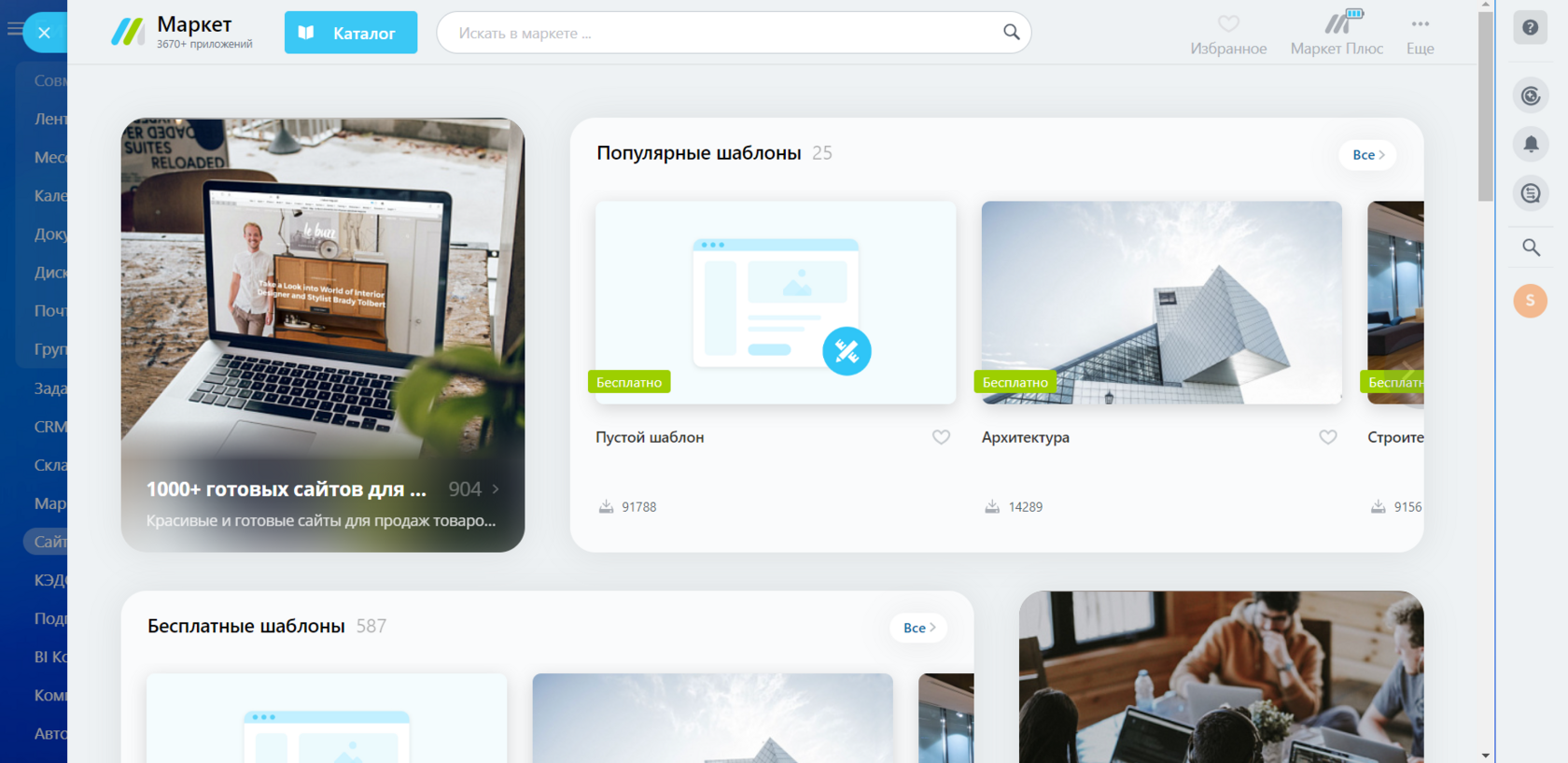
Task: Open the 1000+ готовых сайтов banner
Action: [x=323, y=334]
